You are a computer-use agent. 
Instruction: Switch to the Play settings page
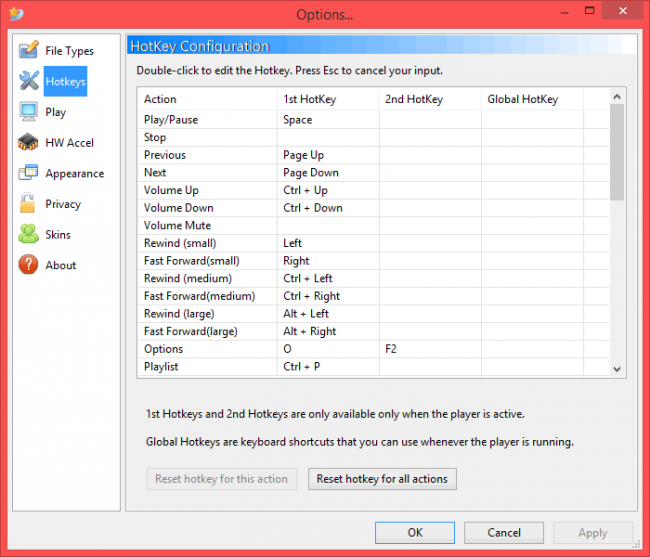[56, 112]
